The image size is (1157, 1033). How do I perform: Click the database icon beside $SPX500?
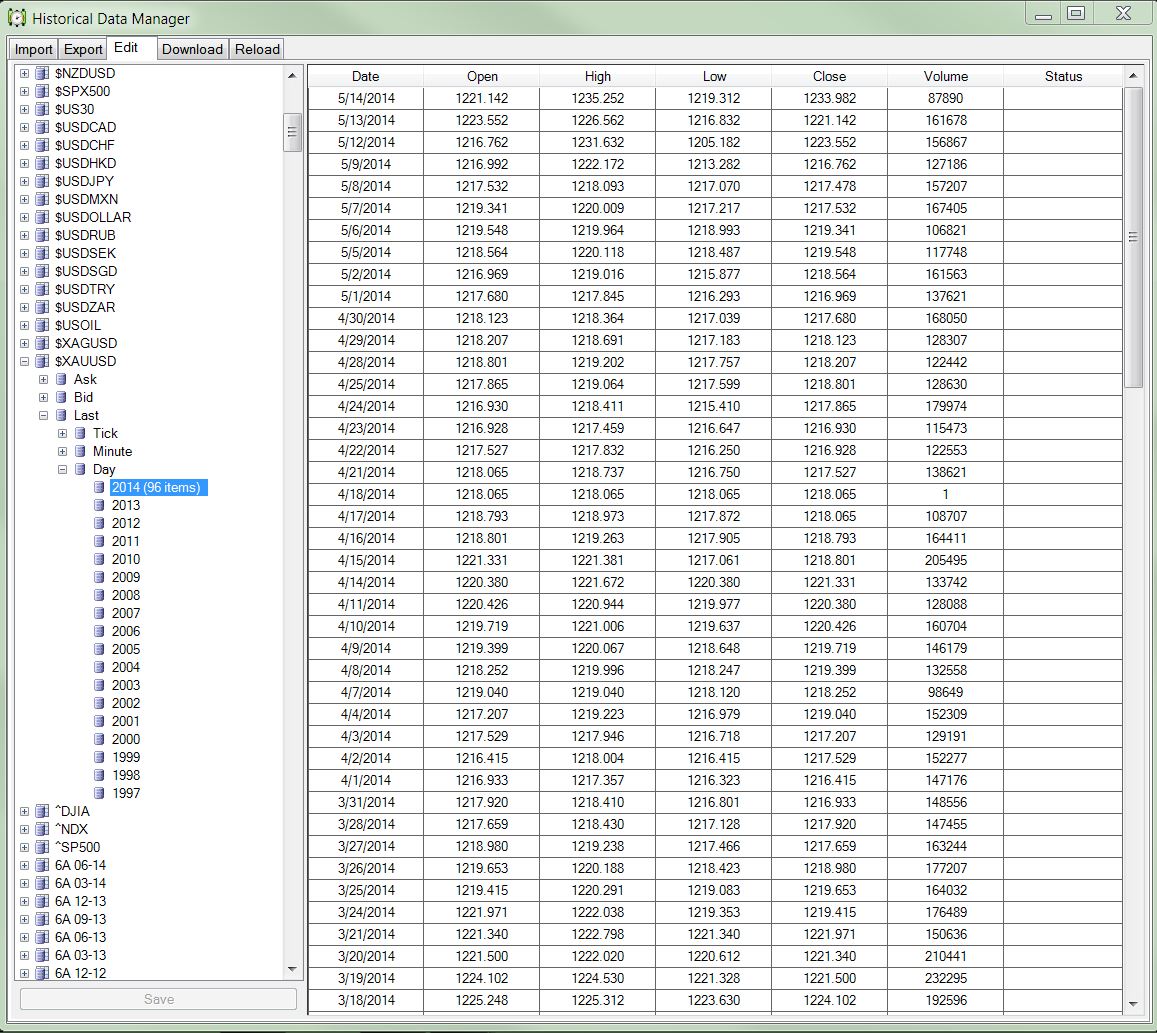(43, 91)
